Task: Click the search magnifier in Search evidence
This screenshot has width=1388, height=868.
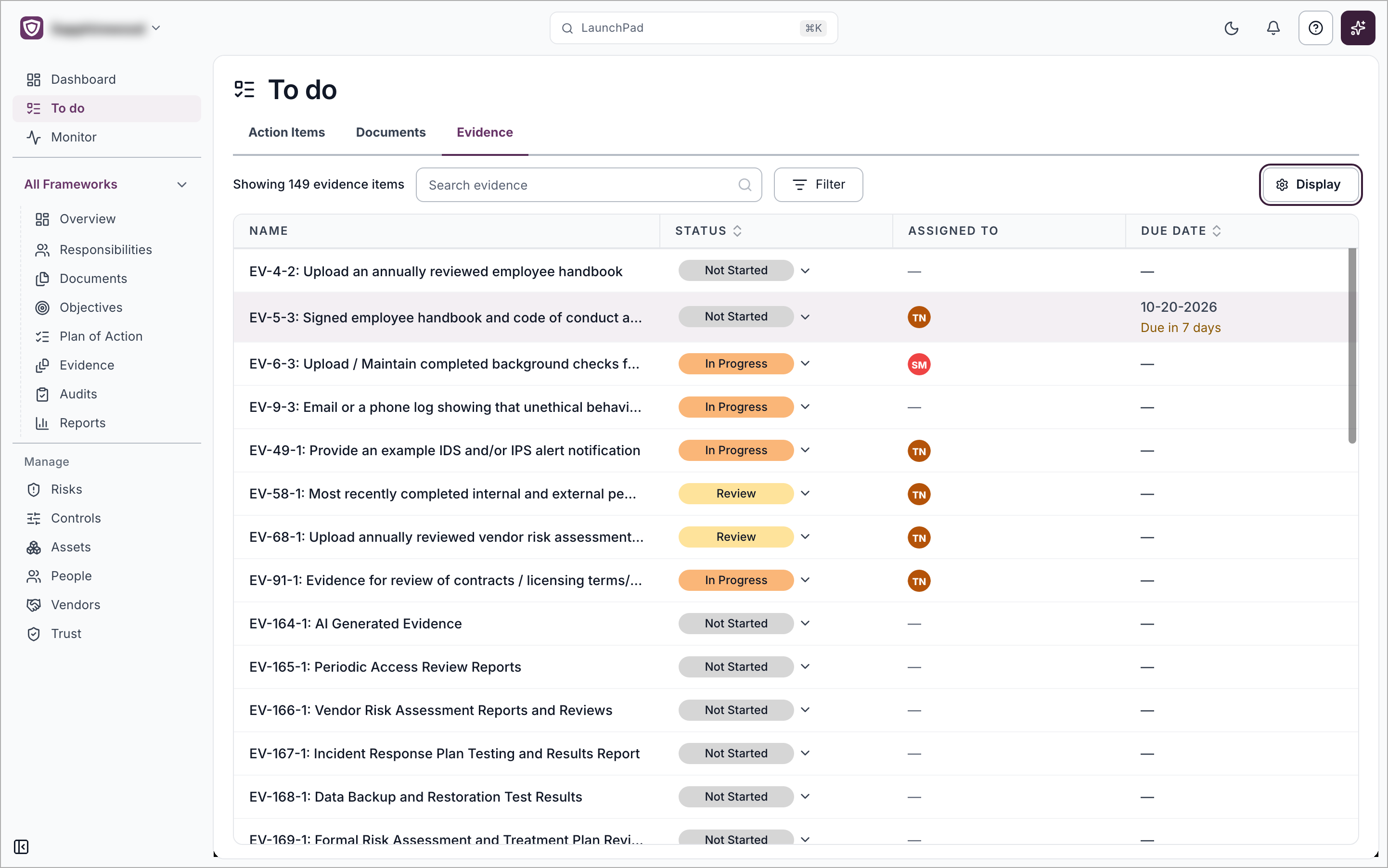Action: point(744,185)
